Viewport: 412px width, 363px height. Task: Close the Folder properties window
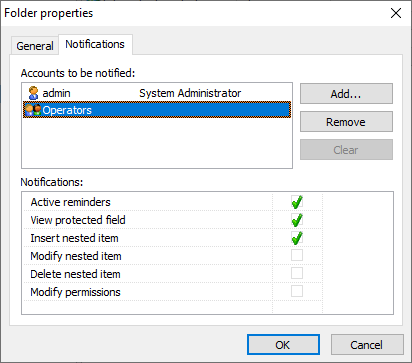point(396,13)
